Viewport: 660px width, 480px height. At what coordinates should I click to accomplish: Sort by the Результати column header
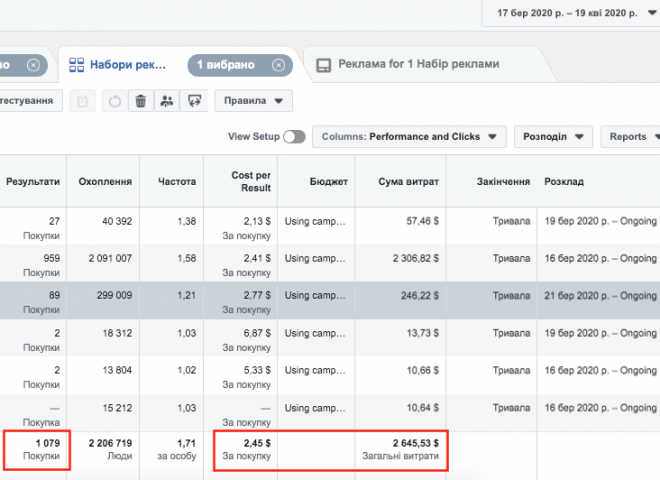pyautogui.click(x=33, y=181)
